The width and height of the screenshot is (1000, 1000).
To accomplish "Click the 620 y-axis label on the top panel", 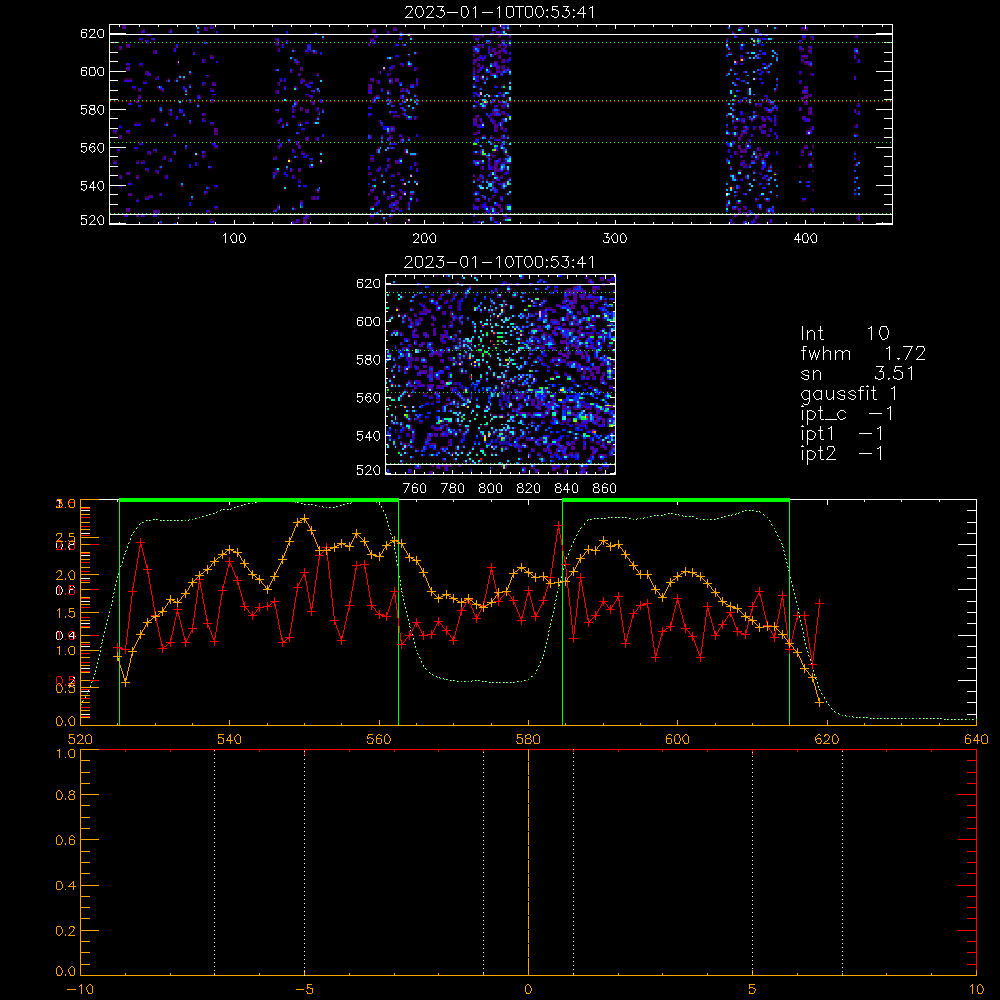I will click(92, 34).
